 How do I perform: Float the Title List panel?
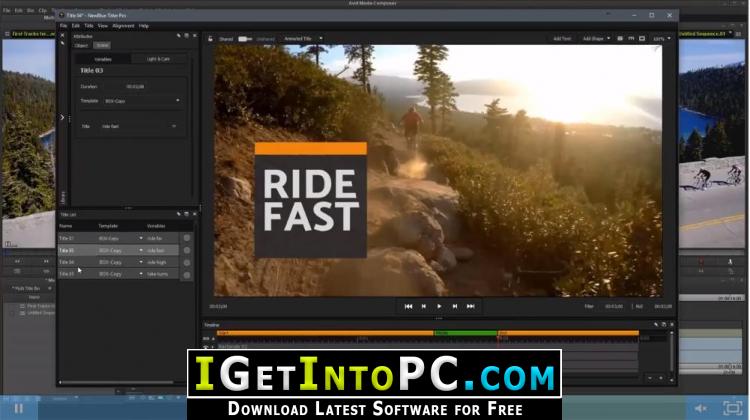coord(187,214)
